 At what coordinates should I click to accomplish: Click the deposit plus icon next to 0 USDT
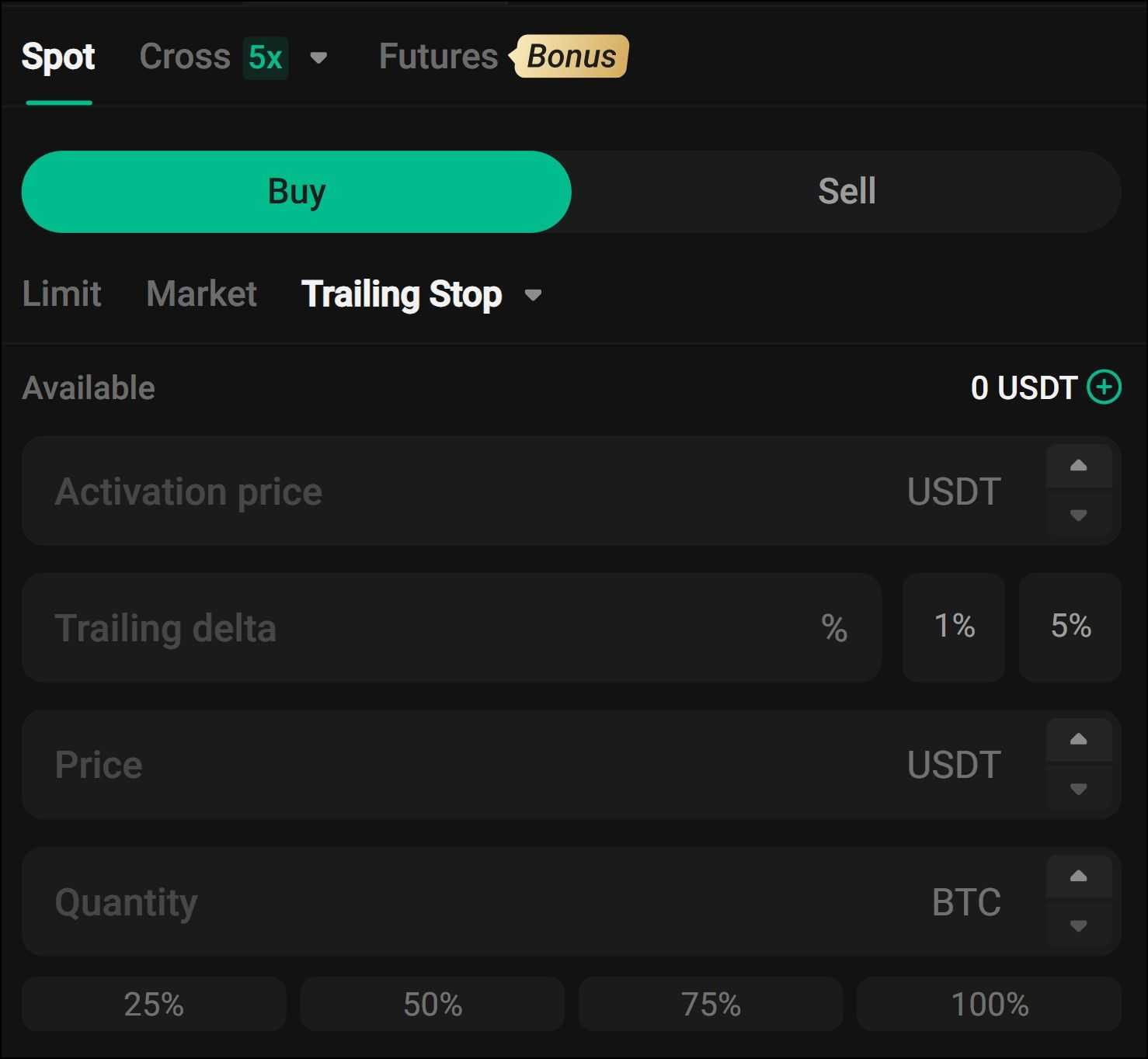click(x=1104, y=388)
